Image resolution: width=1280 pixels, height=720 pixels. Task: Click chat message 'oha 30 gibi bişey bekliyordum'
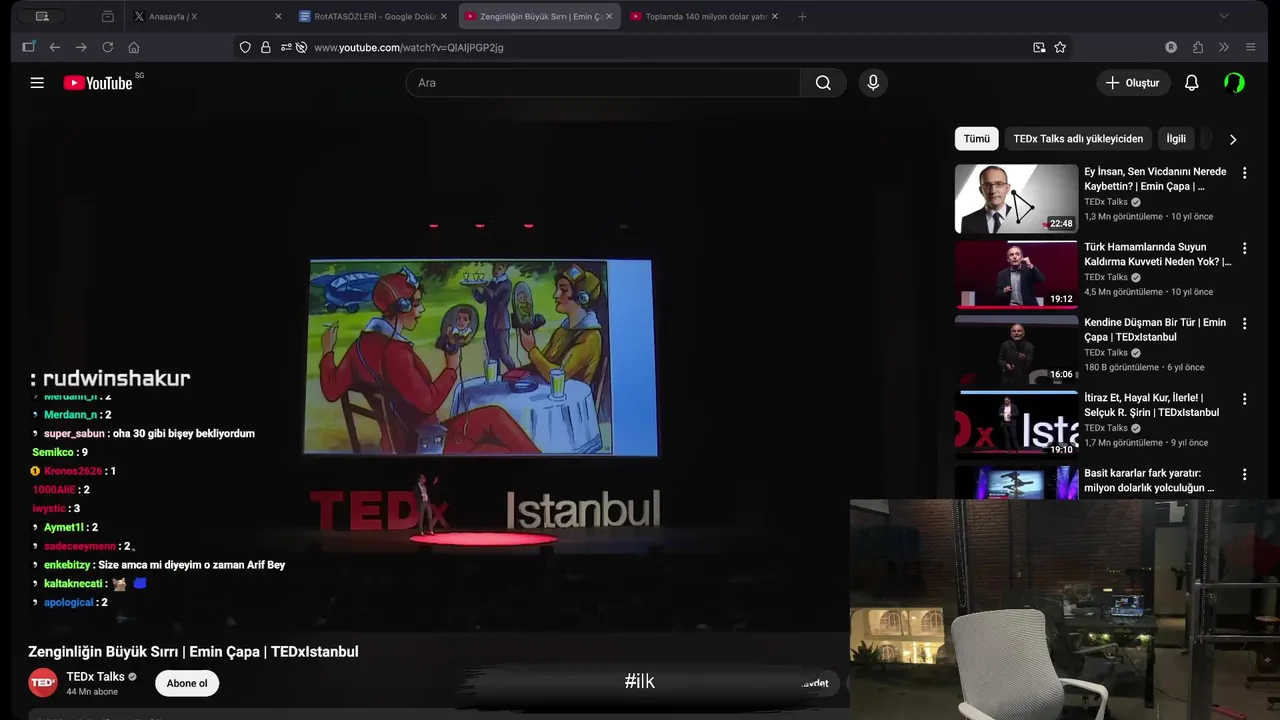(x=184, y=434)
